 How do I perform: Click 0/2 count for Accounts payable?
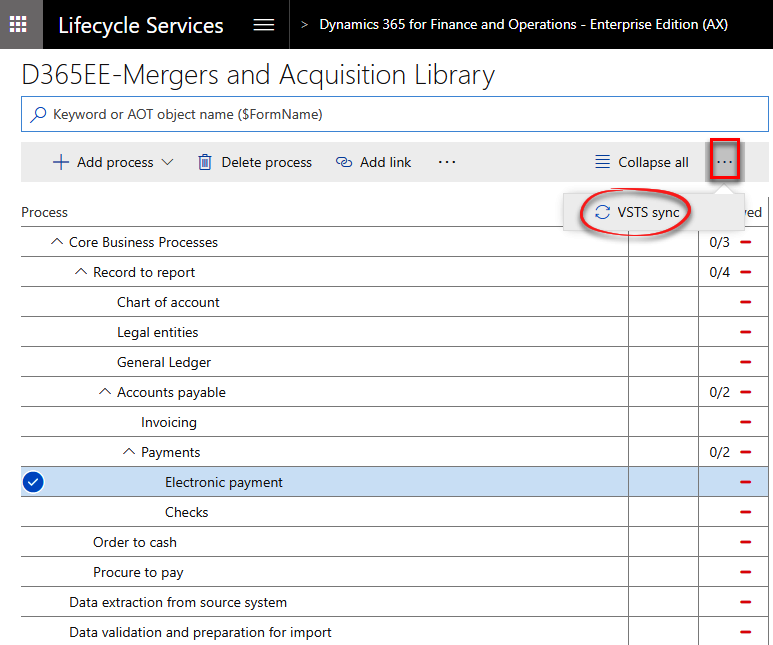719,393
